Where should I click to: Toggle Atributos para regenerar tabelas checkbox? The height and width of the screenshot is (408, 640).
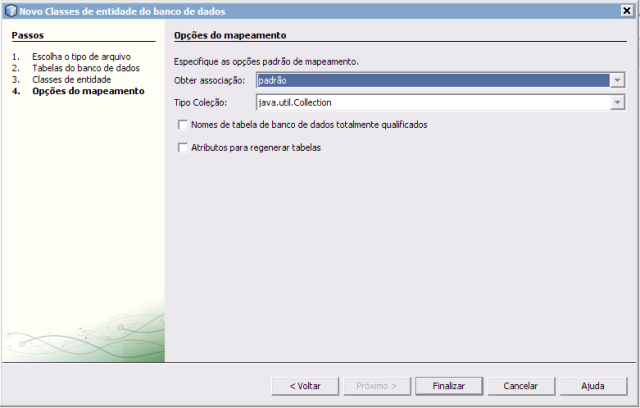tap(182, 148)
